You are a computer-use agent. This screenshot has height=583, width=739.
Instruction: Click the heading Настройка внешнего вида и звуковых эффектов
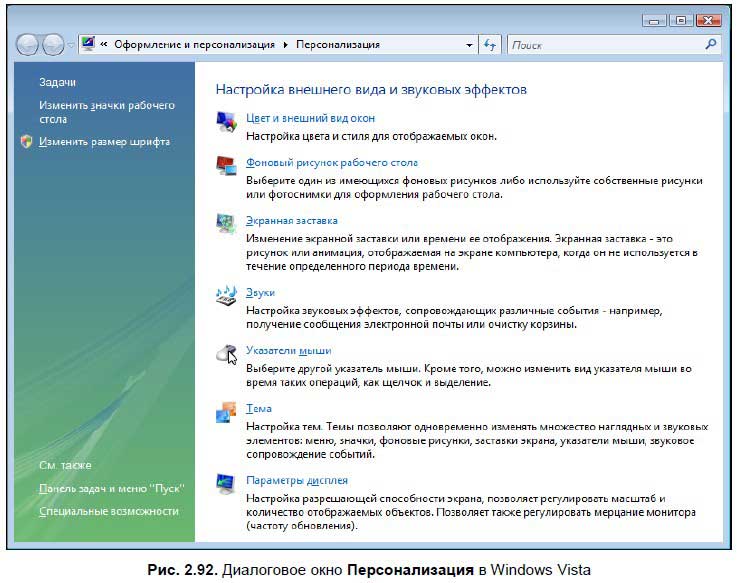371,90
